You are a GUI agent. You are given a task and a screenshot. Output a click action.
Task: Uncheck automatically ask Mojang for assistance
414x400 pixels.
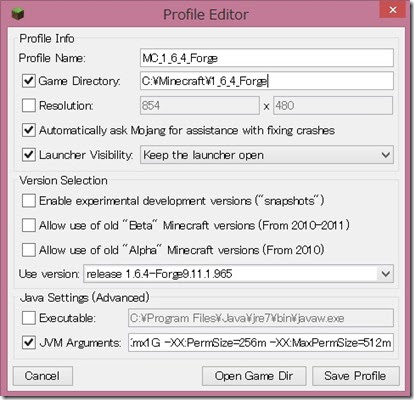click(x=29, y=130)
